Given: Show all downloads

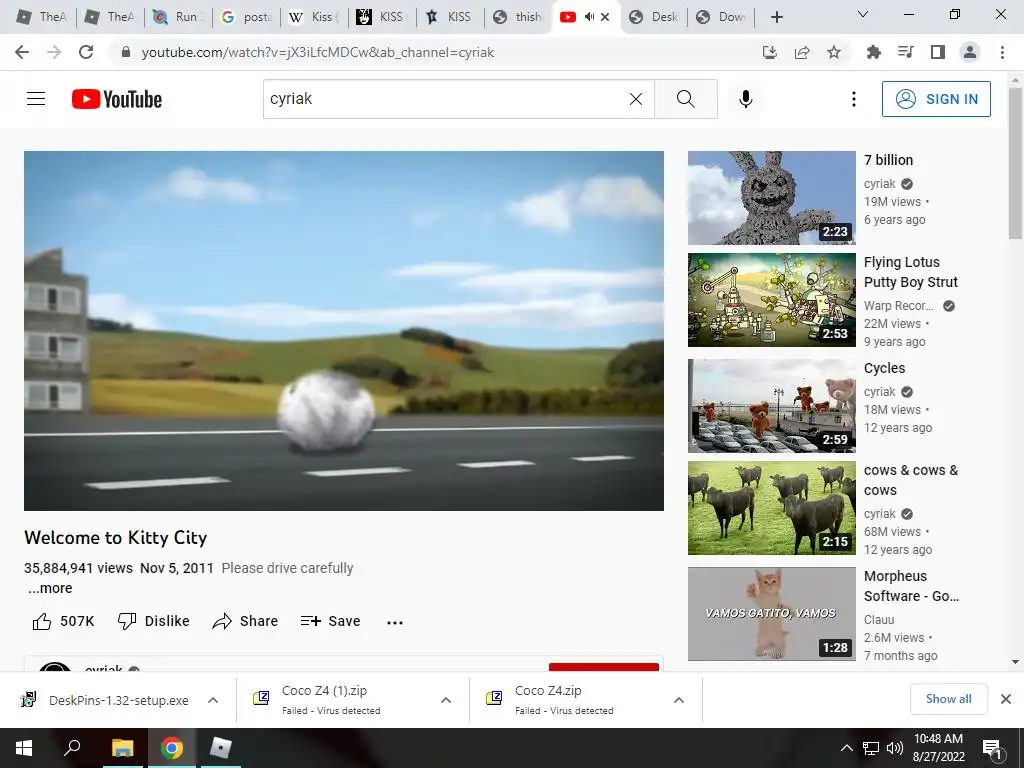Looking at the screenshot, I should pyautogui.click(x=948, y=699).
